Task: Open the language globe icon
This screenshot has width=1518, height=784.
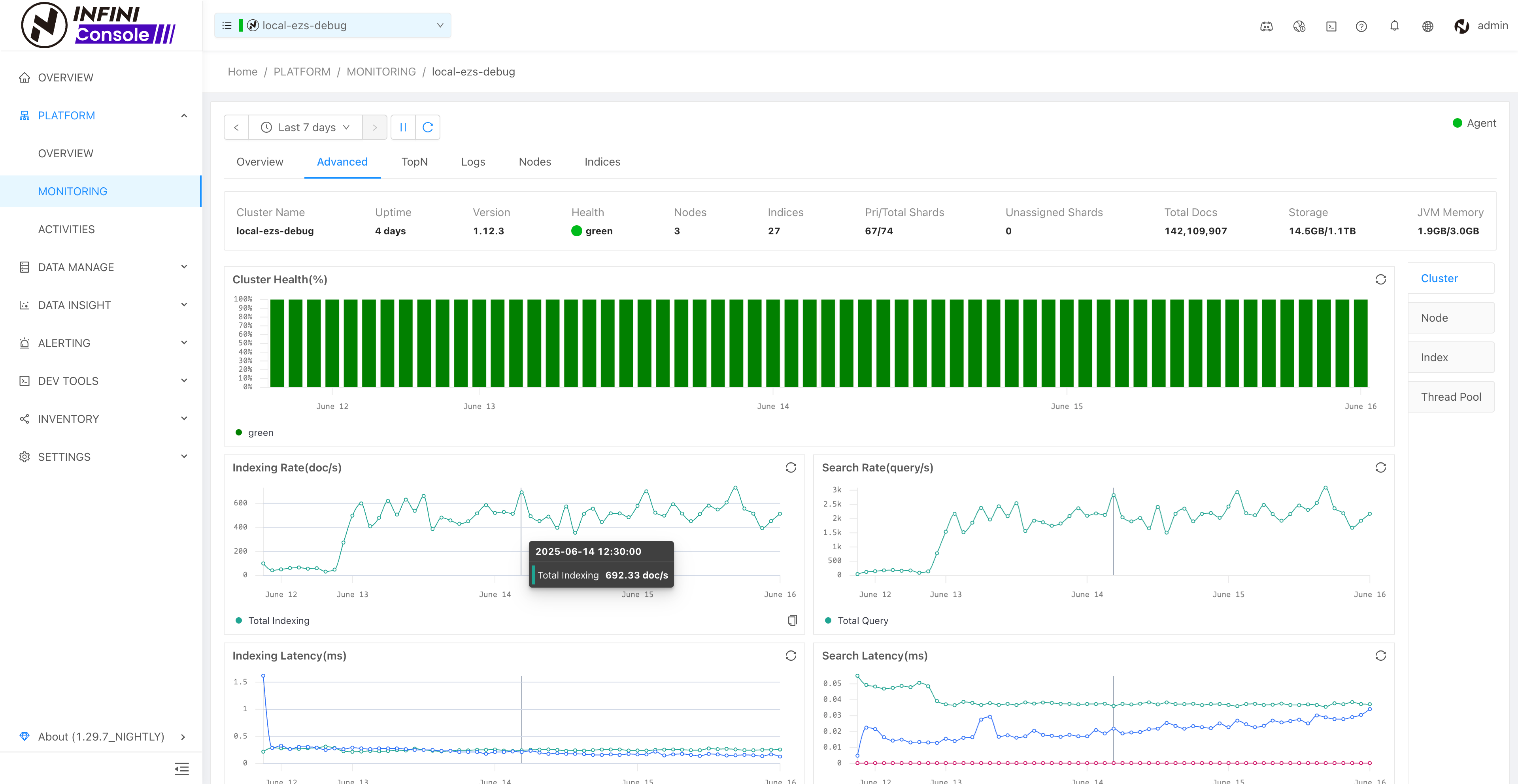Action: (x=1427, y=26)
